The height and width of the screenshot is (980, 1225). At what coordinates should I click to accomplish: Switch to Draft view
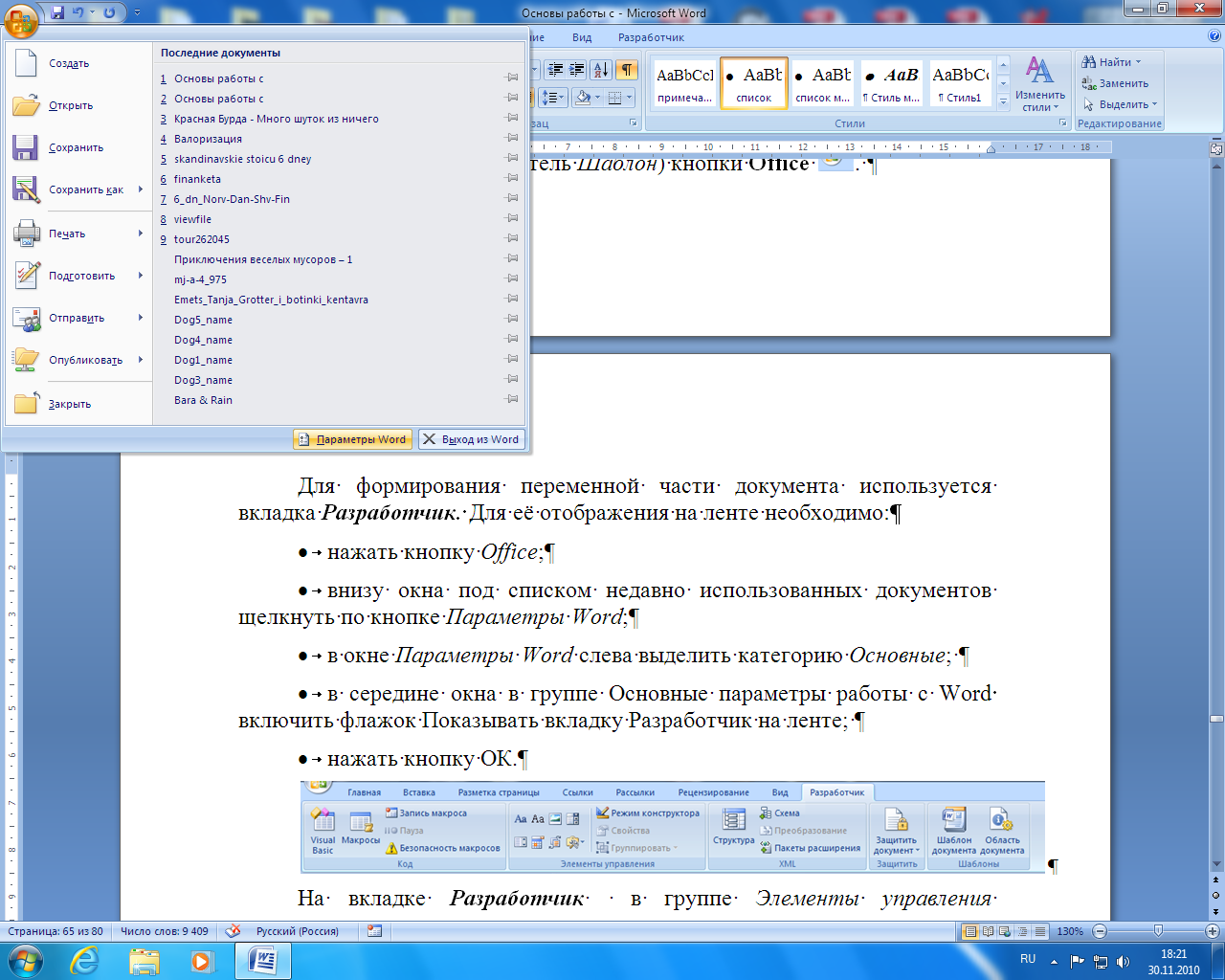[1039, 931]
